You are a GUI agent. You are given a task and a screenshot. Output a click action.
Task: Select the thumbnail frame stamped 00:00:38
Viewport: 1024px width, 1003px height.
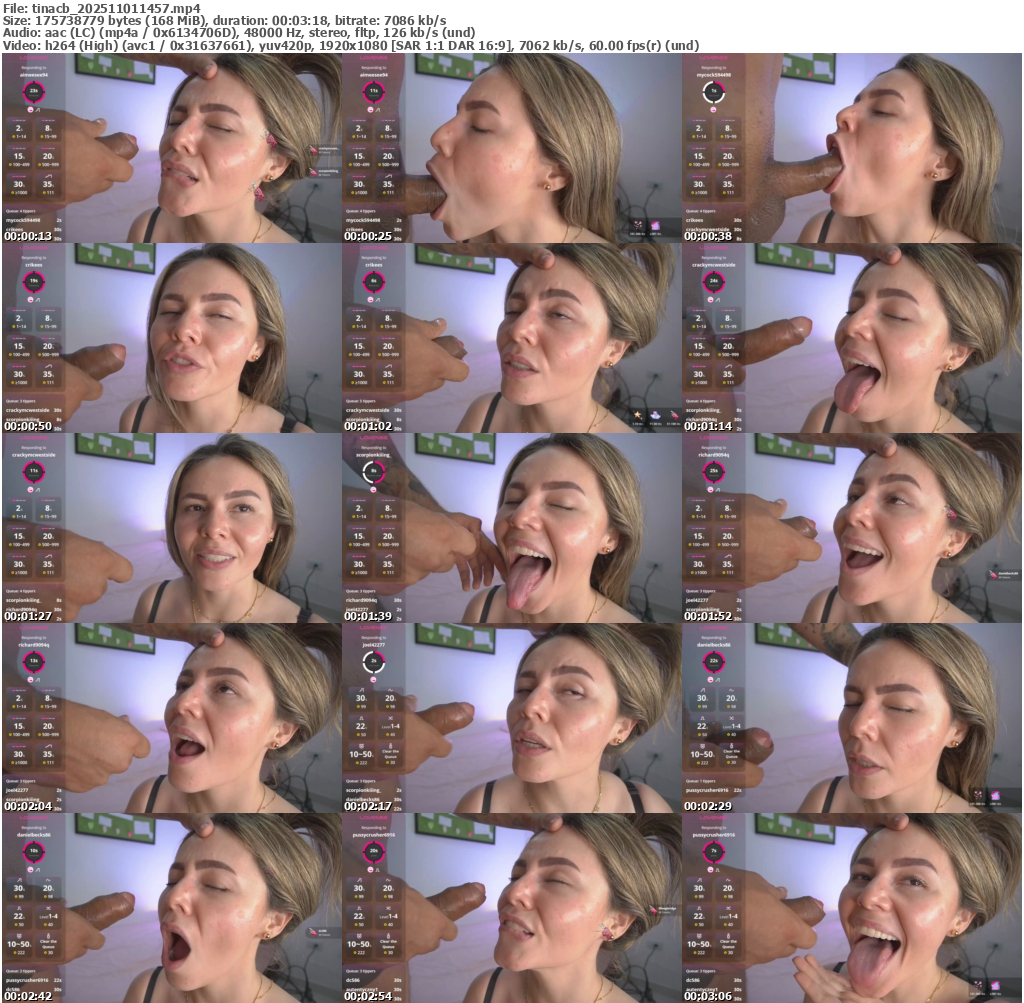[x=852, y=148]
